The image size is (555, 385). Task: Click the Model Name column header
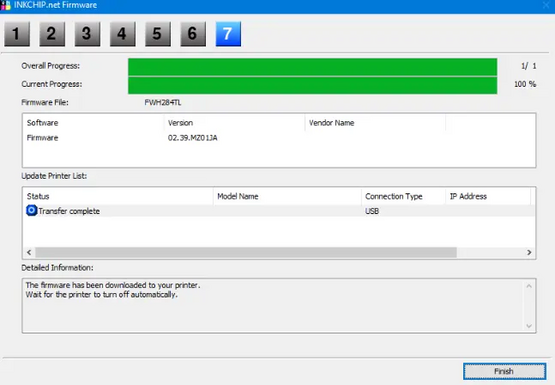tap(287, 196)
